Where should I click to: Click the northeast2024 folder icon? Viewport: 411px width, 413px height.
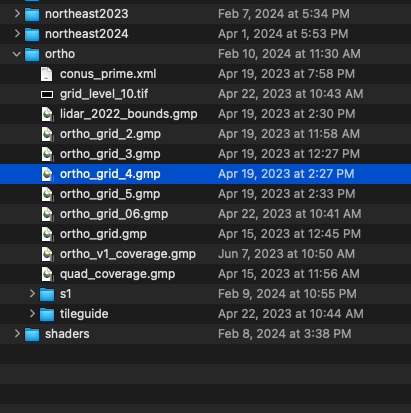pos(32,34)
